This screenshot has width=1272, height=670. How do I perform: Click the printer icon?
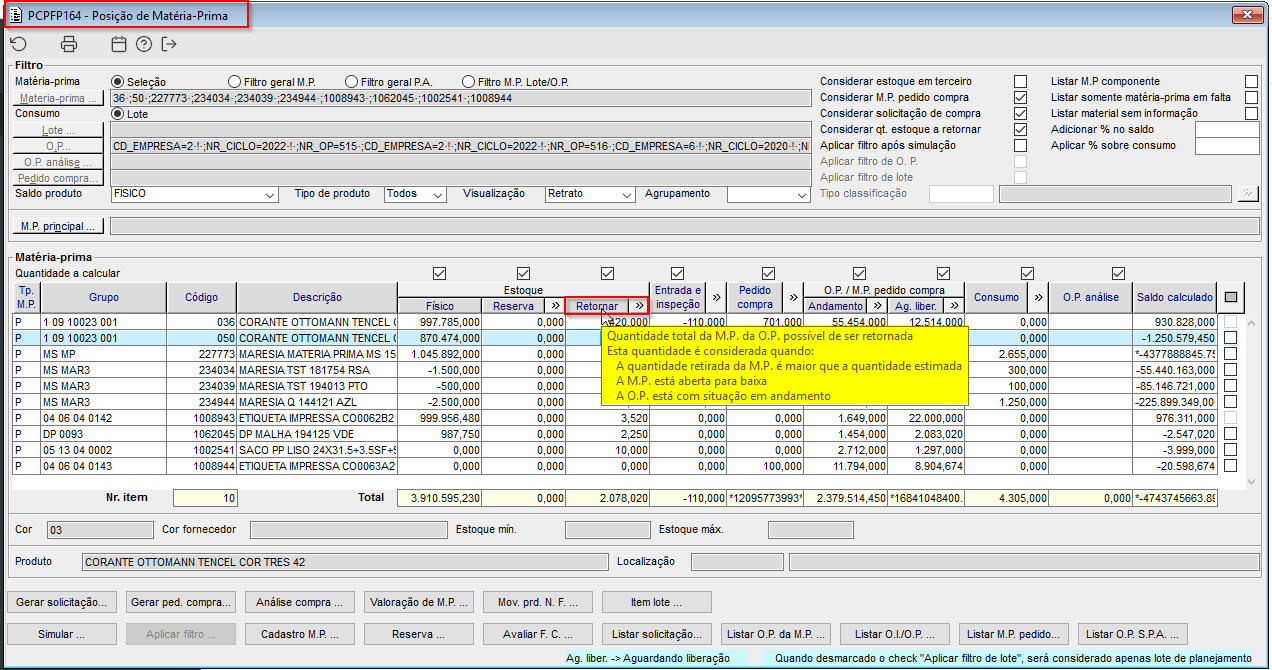click(68, 44)
